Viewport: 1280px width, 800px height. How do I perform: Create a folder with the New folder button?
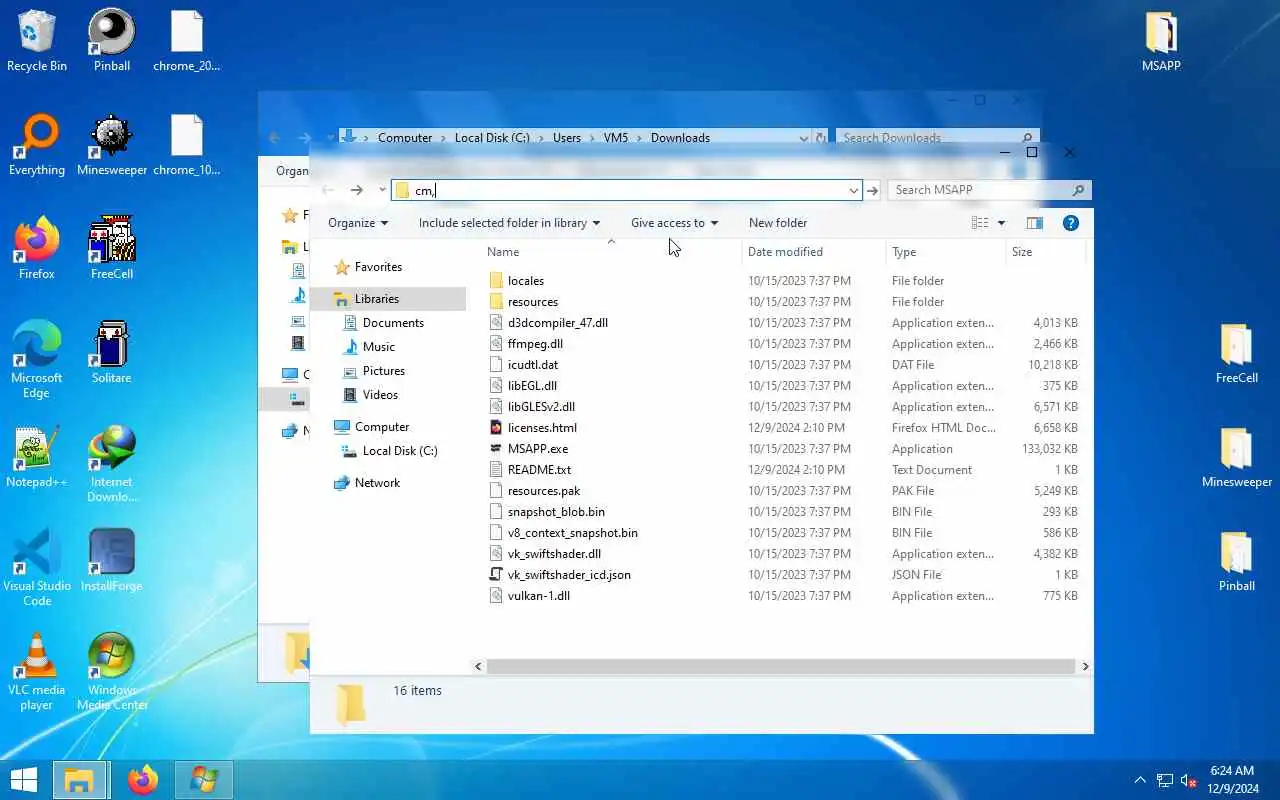[778, 223]
